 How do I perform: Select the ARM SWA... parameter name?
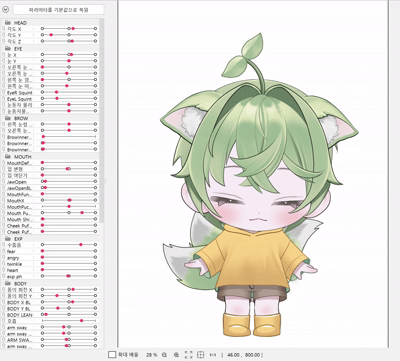(x=20, y=340)
